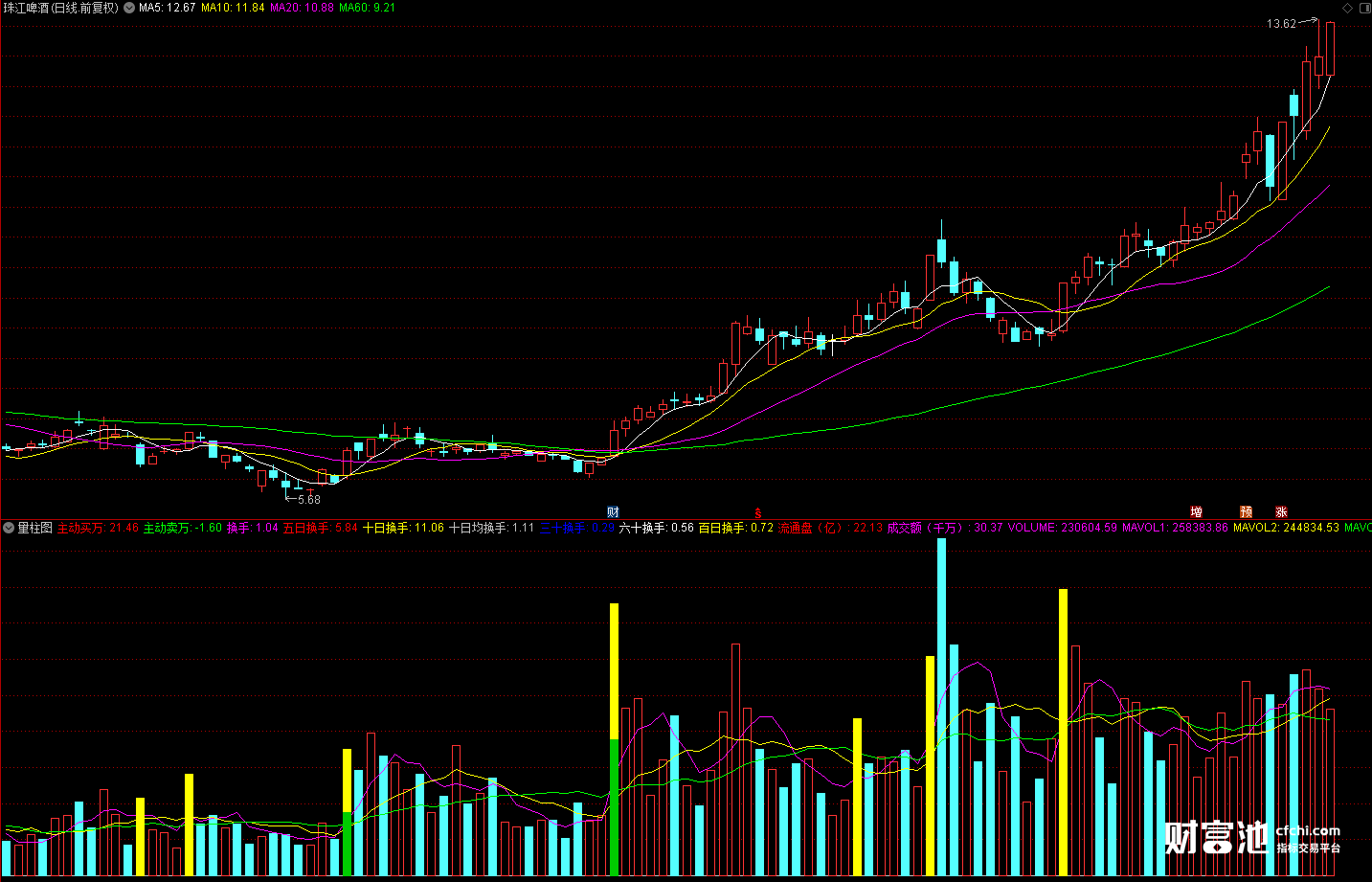
Task: Click the 量柱图 indicator name
Action: pos(35,528)
